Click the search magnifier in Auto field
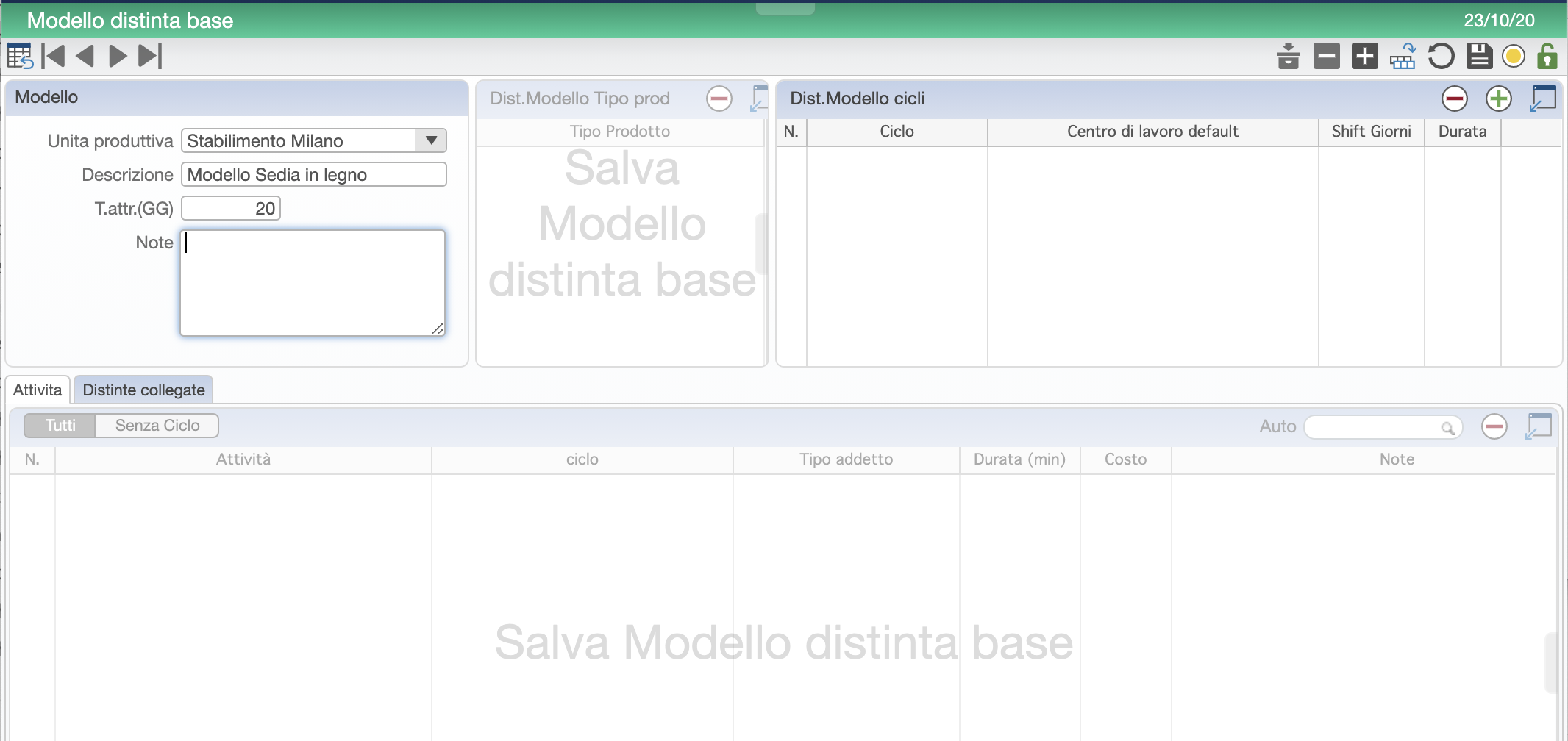Viewport: 1568px width, 741px height. click(x=1447, y=427)
